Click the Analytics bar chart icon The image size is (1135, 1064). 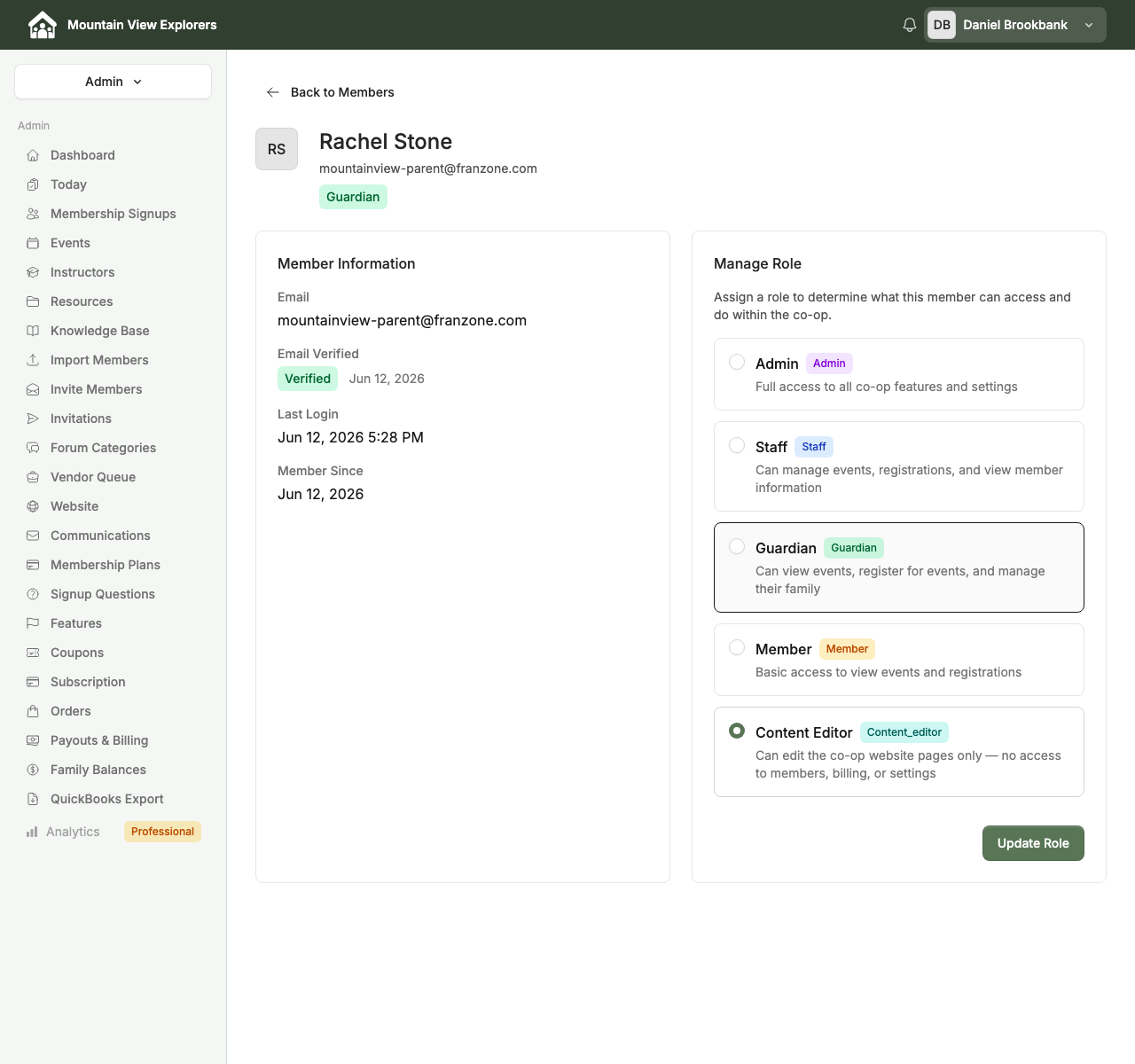coord(32,832)
